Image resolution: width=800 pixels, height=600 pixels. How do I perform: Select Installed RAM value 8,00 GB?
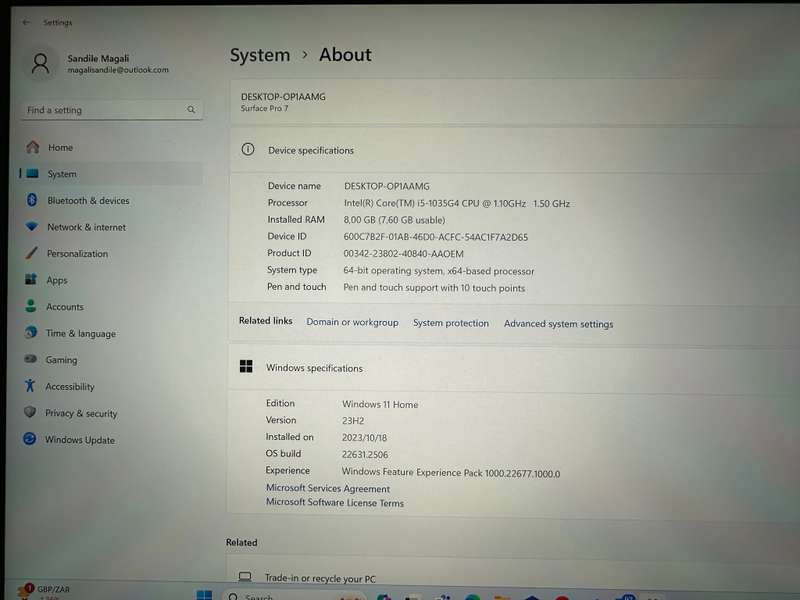[x=394, y=220]
